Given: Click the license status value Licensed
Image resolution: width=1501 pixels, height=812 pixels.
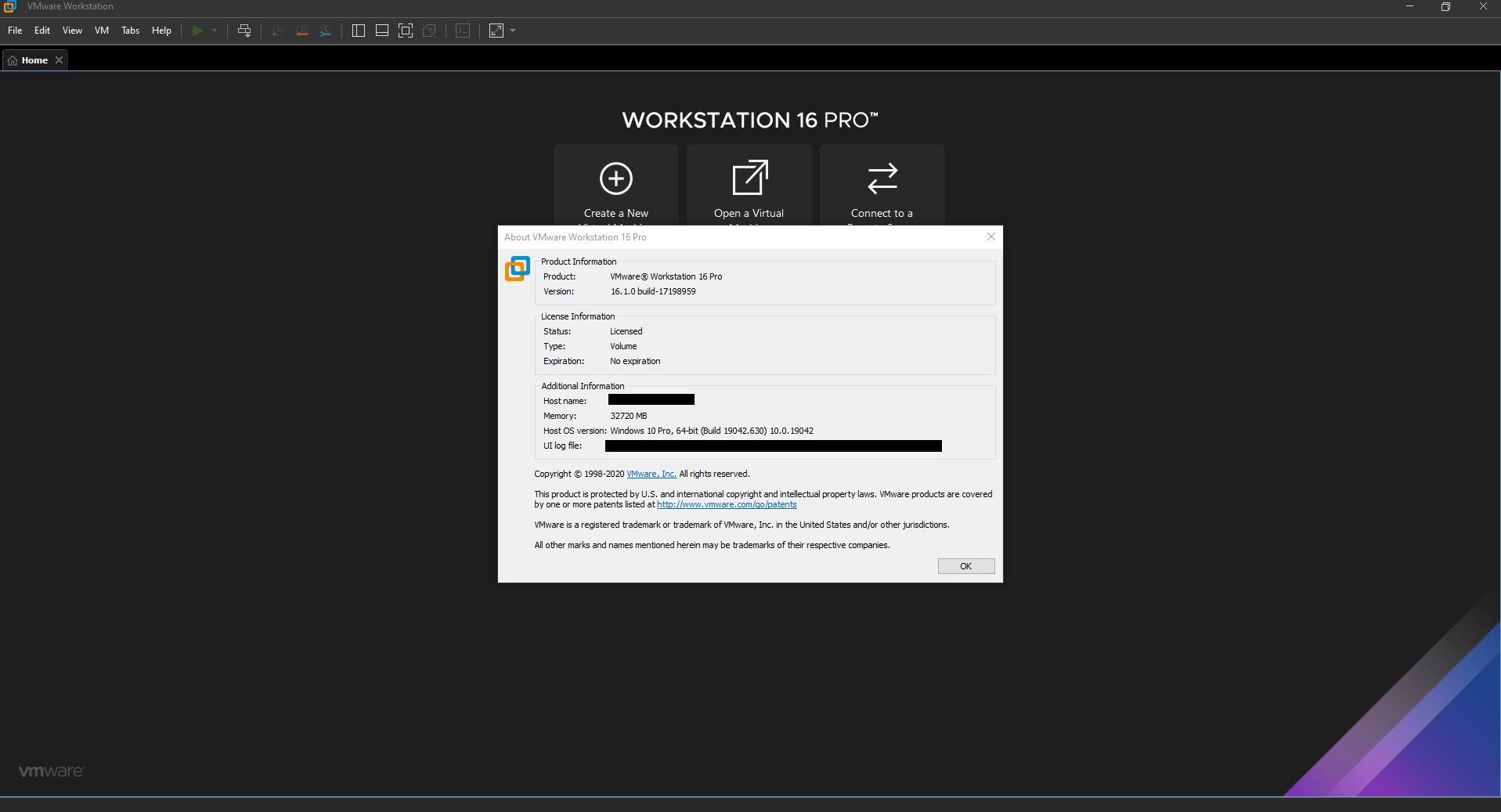Looking at the screenshot, I should click(x=626, y=331).
